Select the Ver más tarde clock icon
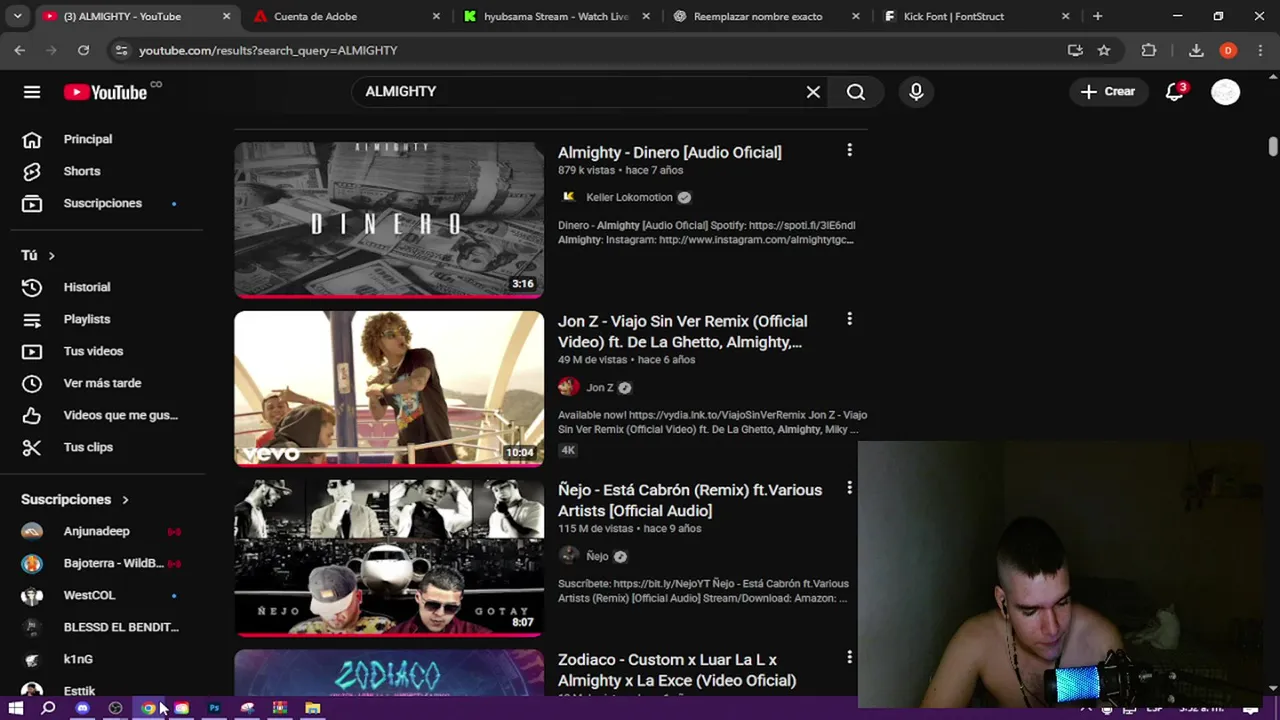This screenshot has height=720, width=1280. click(32, 383)
